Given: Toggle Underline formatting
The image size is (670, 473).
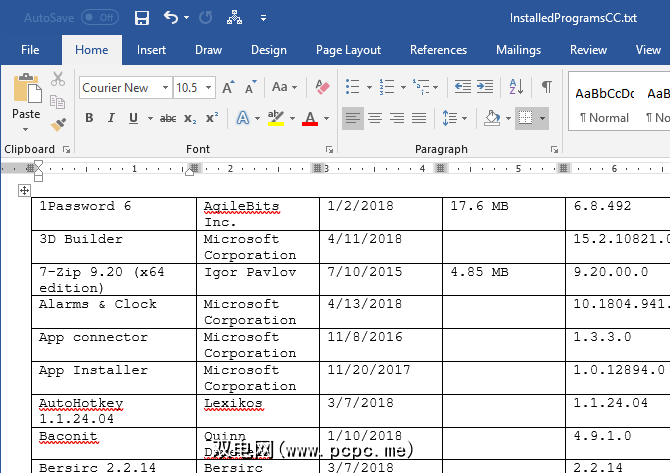Looking at the screenshot, I should (133, 118).
